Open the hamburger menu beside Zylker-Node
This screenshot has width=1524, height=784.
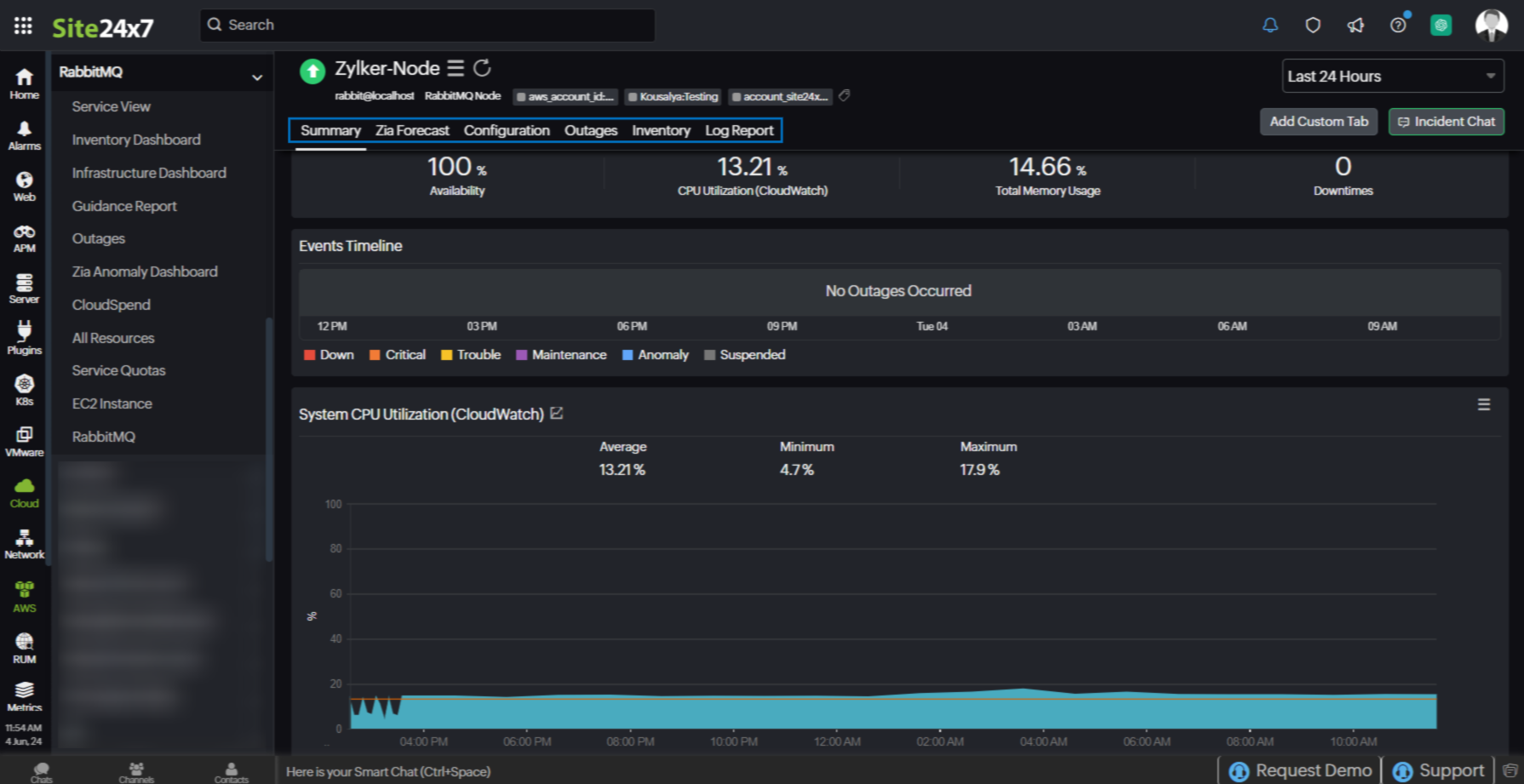coord(455,67)
